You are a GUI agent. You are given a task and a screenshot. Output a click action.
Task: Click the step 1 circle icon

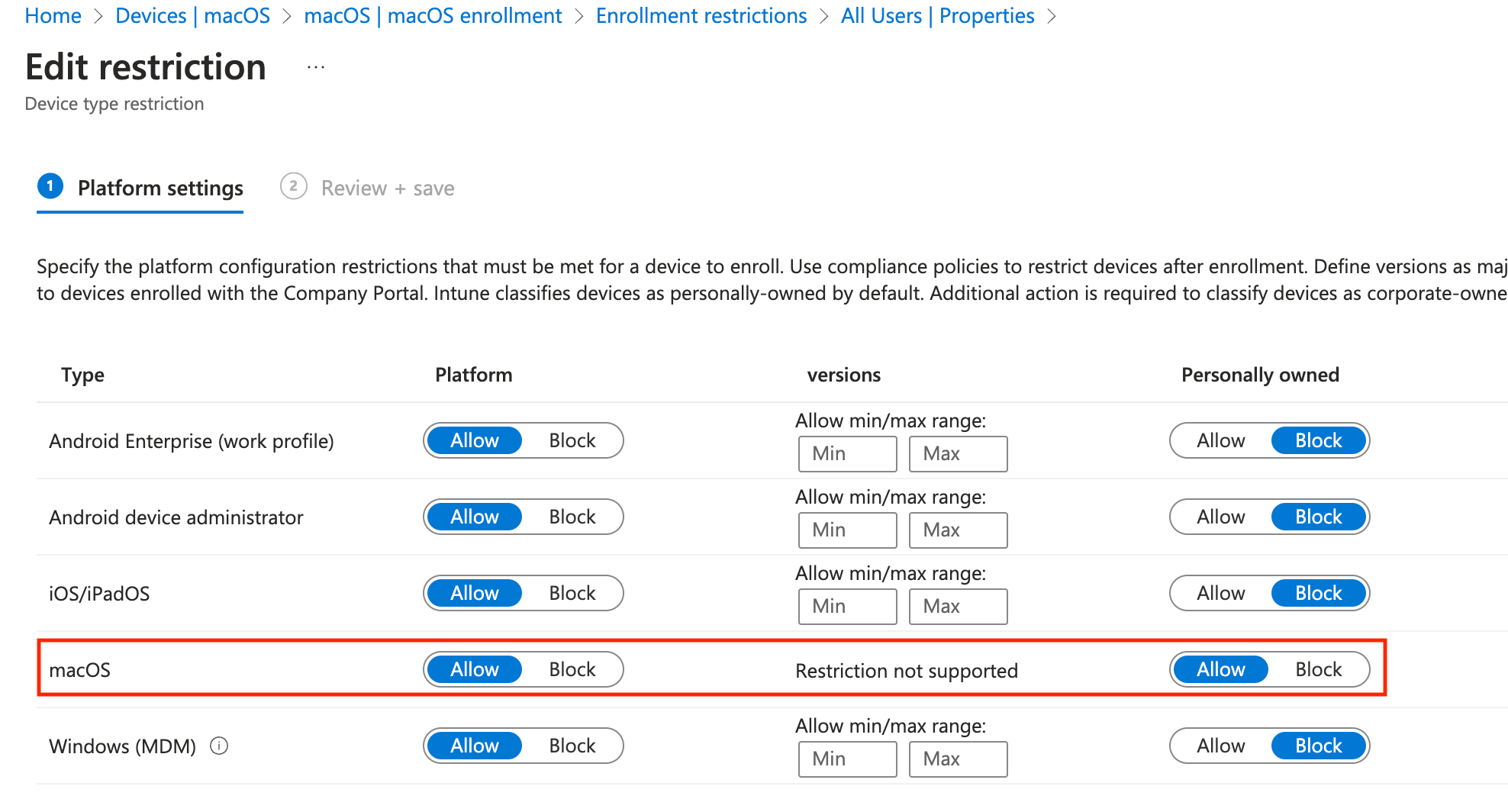click(x=50, y=186)
